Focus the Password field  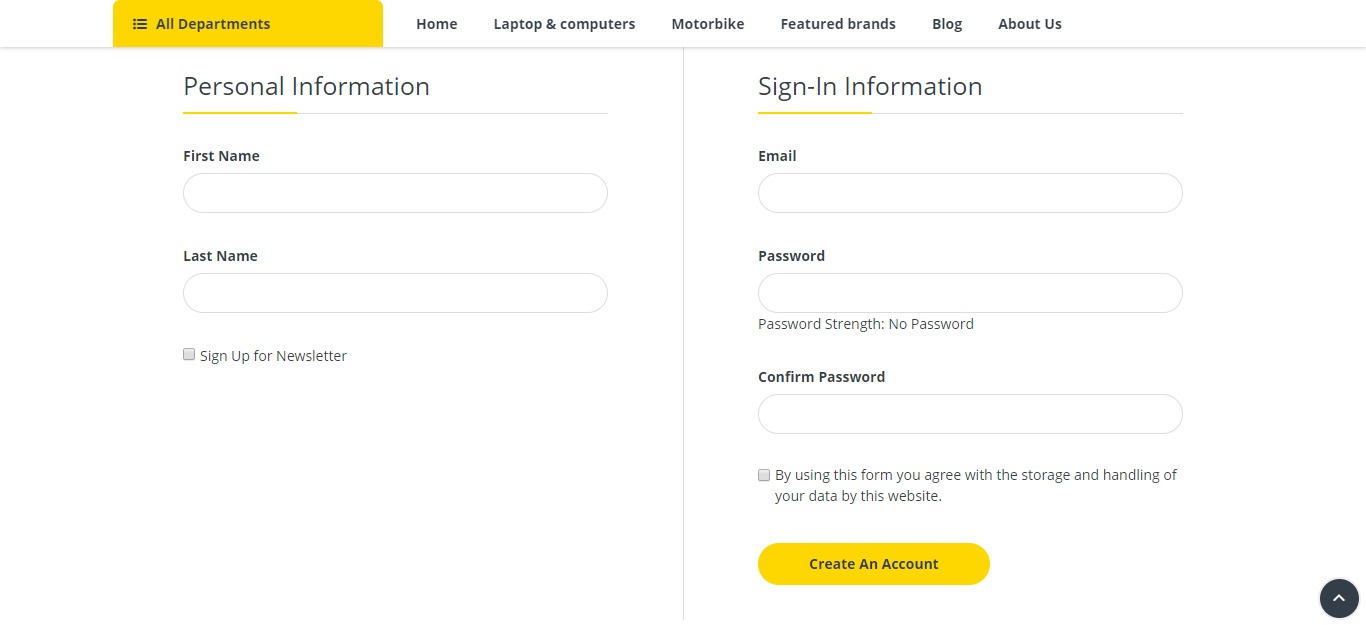970,293
